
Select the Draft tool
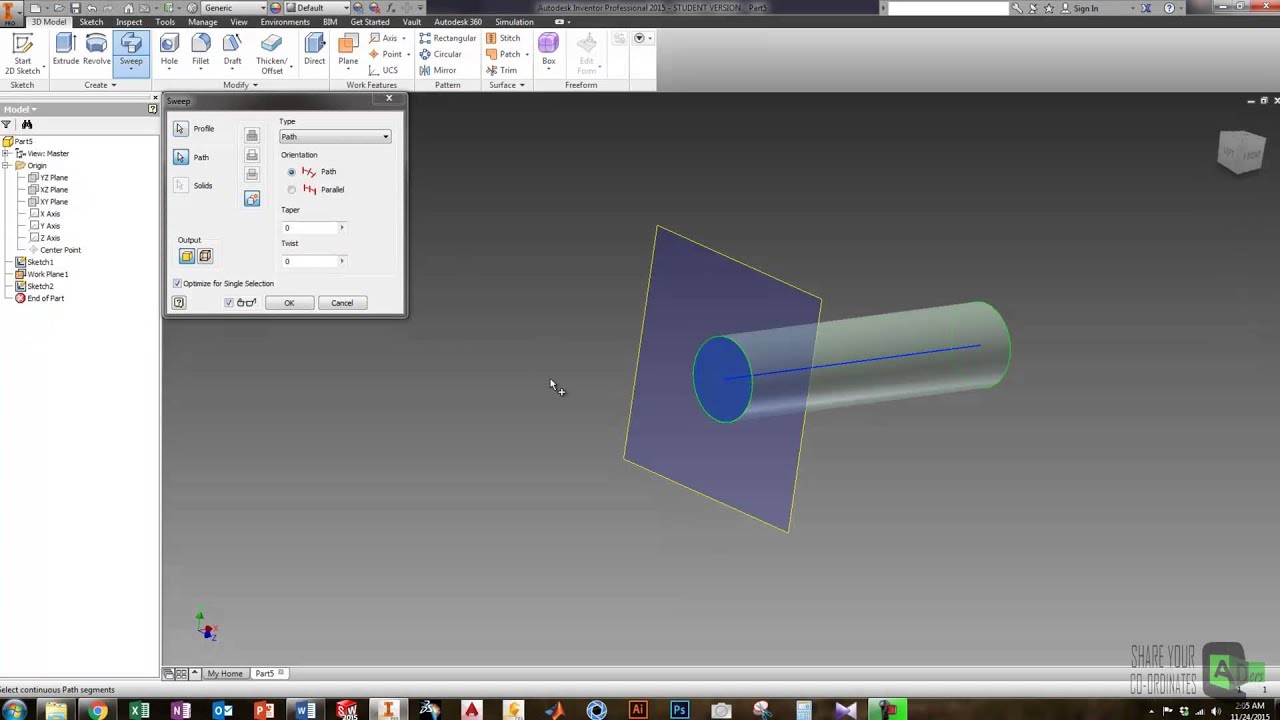232,50
